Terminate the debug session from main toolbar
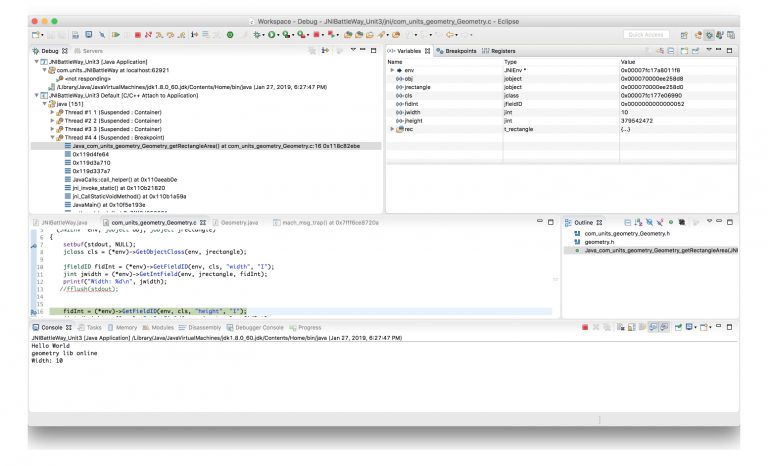Image resolution: width=768 pixels, height=466 pixels. 138,35
